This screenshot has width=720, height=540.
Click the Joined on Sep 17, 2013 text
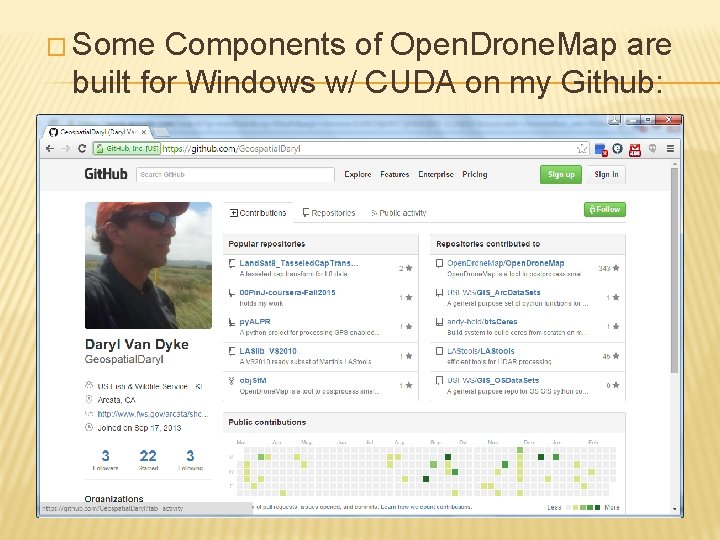tap(139, 428)
